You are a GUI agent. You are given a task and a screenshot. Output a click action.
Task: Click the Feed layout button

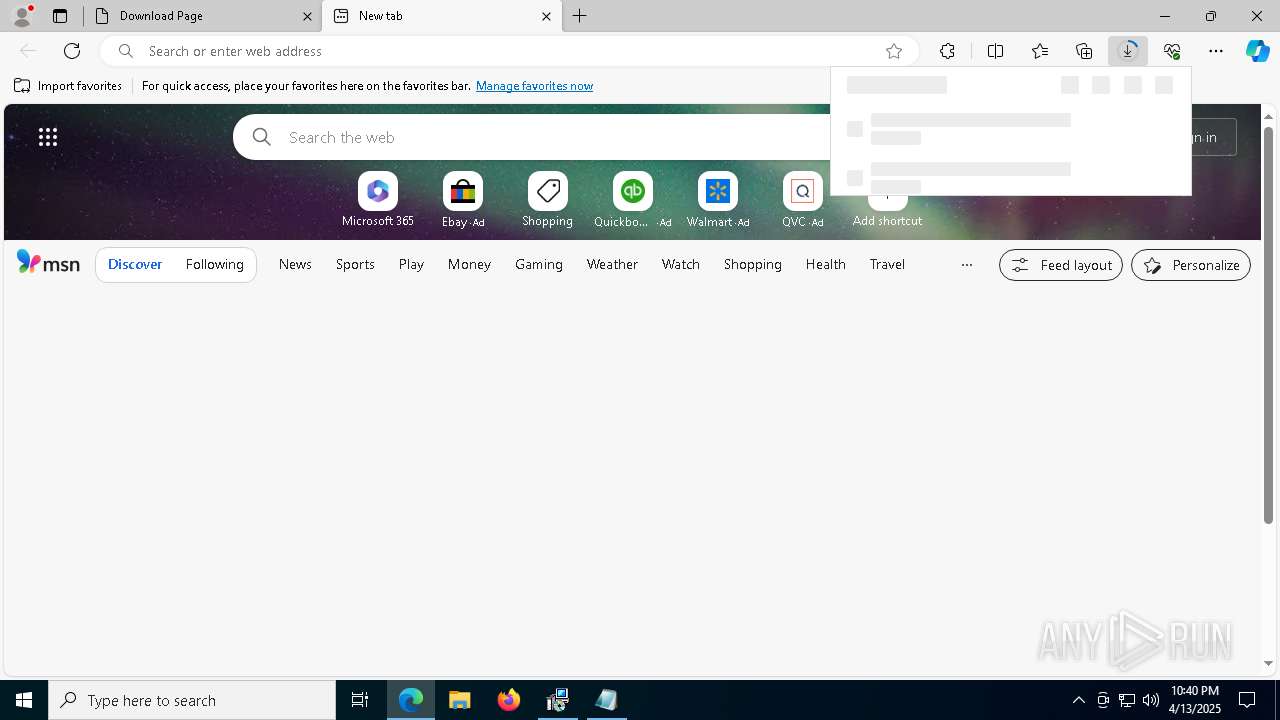pyautogui.click(x=1061, y=265)
